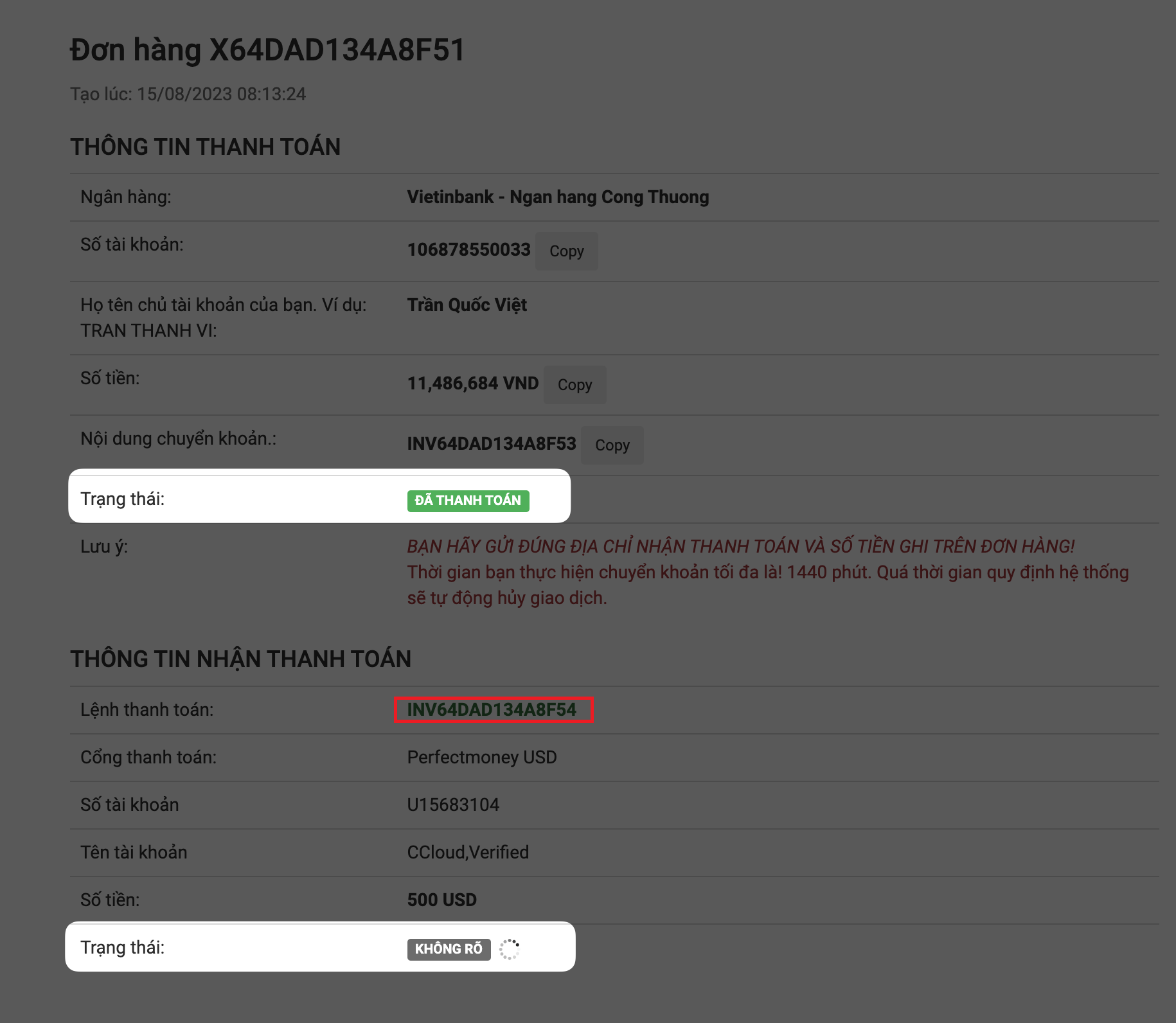The width and height of the screenshot is (1176, 1023).
Task: Click the account number text 106878550033
Action: pos(468,250)
